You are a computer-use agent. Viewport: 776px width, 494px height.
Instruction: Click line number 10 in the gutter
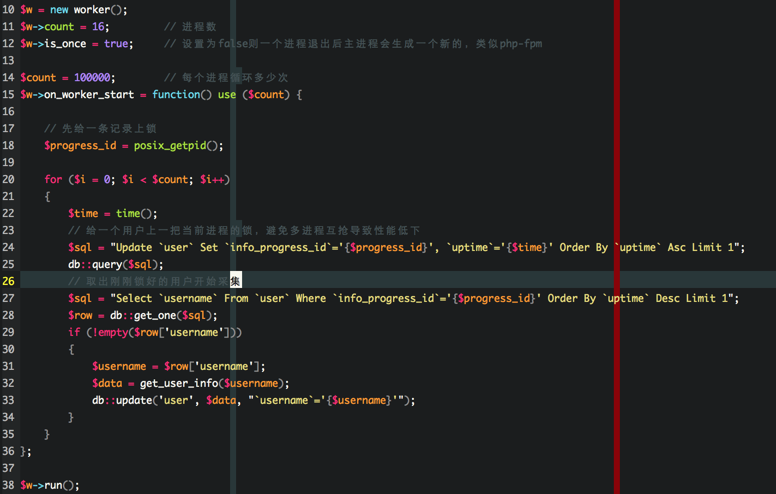pos(8,9)
